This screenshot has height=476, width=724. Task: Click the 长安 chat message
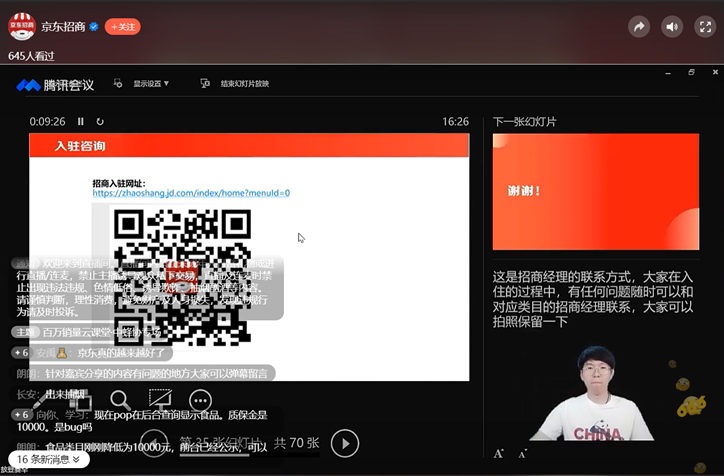point(51,394)
